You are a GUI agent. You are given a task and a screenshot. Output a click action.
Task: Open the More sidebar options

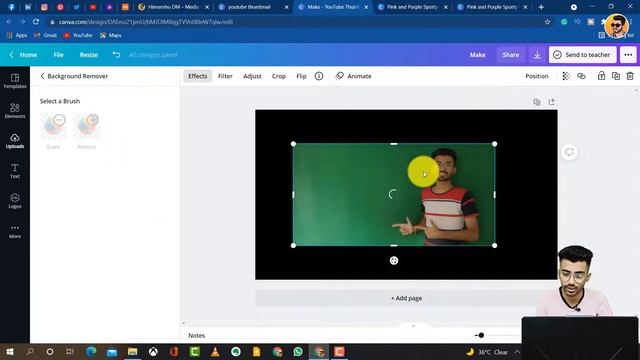click(15, 231)
